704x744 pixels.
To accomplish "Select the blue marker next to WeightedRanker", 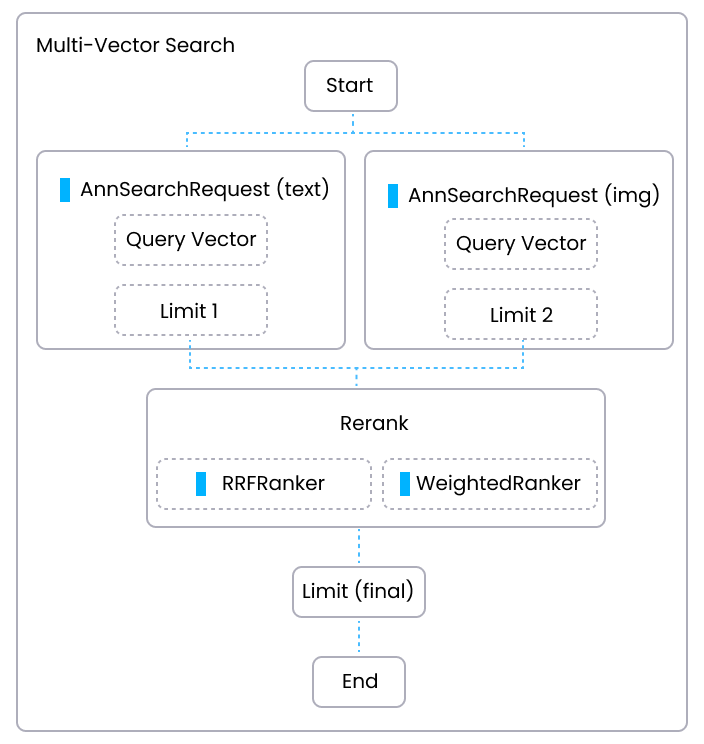I will (405, 484).
